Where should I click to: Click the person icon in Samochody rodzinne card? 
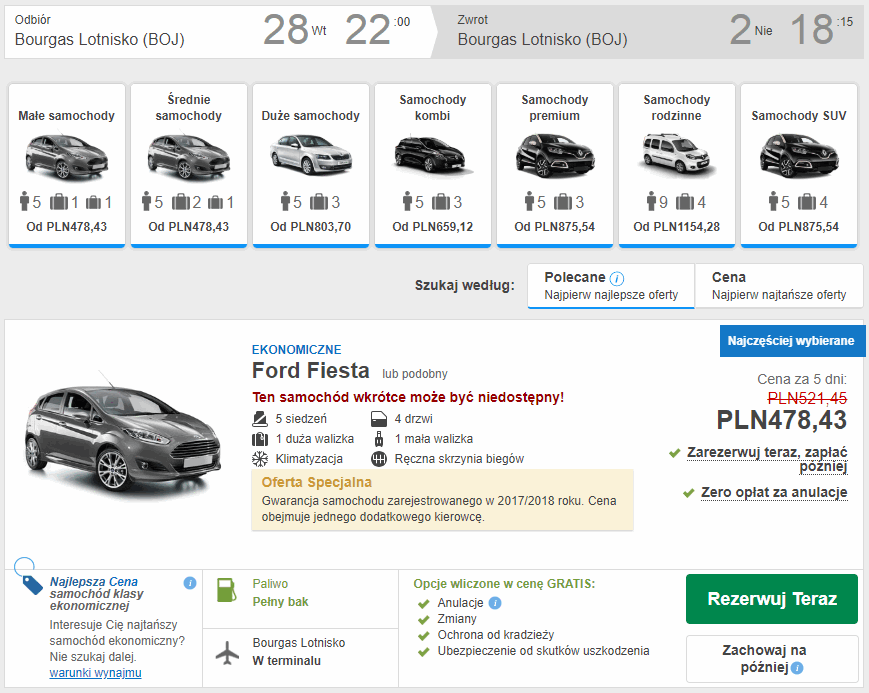click(x=651, y=201)
